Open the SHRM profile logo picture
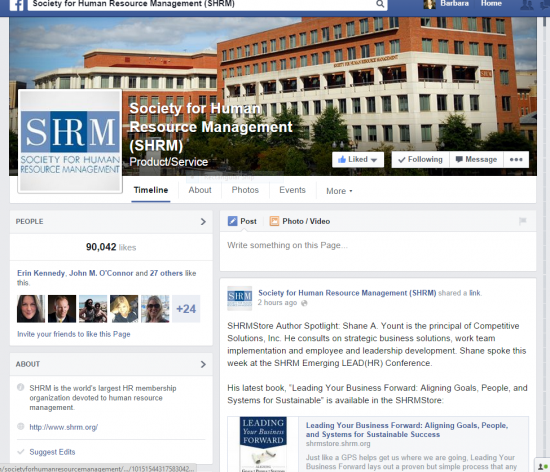Image resolution: width=550 pixels, height=472 pixels. click(x=70, y=141)
